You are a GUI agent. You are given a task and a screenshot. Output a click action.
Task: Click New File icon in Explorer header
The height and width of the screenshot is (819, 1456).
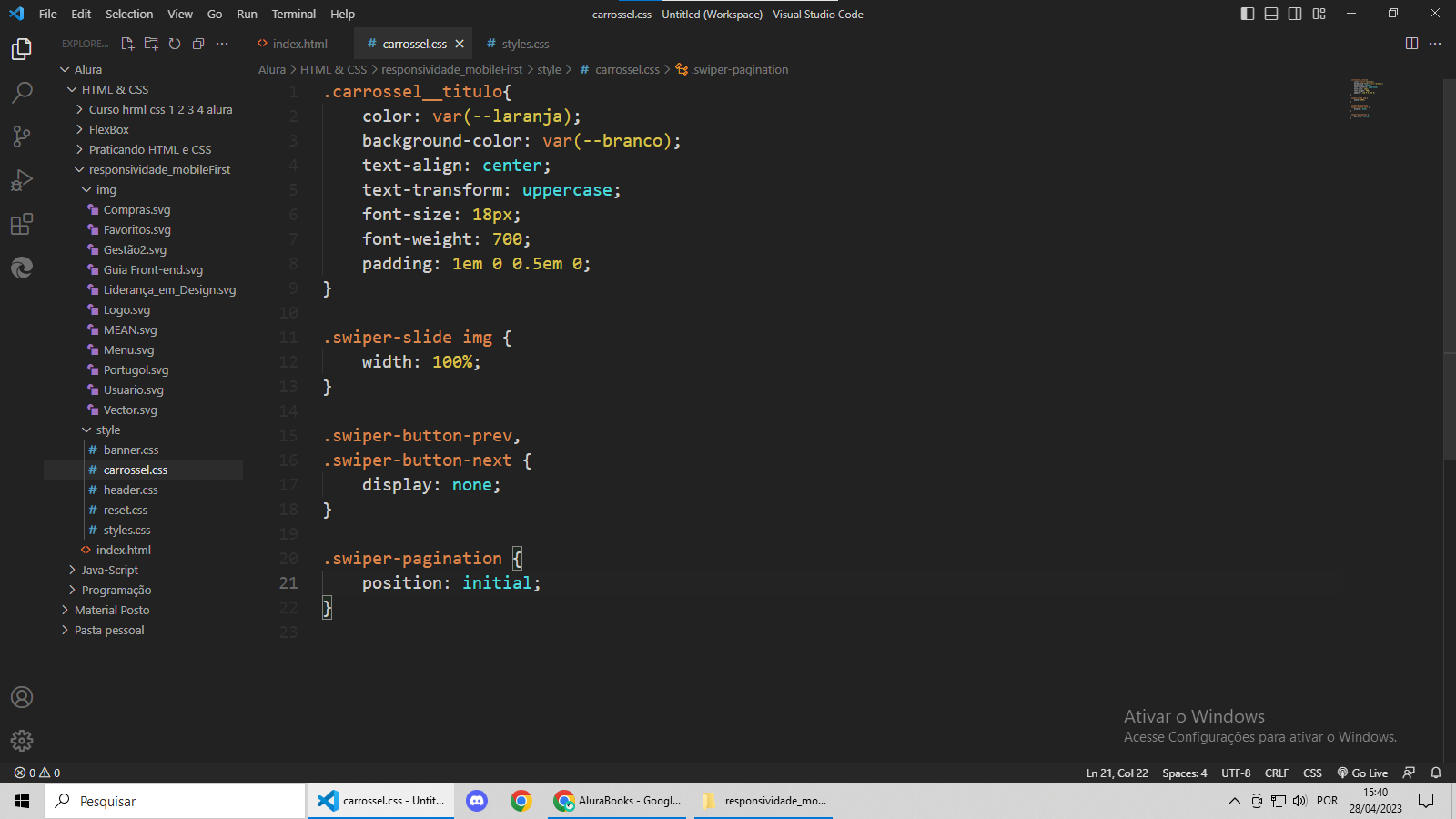(127, 44)
